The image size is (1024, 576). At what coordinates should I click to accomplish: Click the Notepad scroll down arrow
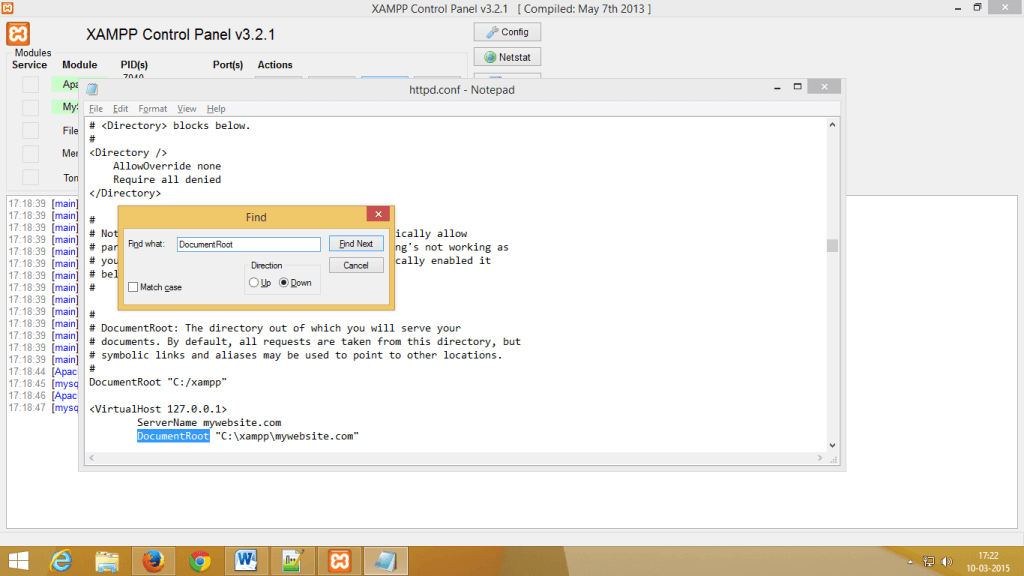pos(832,445)
